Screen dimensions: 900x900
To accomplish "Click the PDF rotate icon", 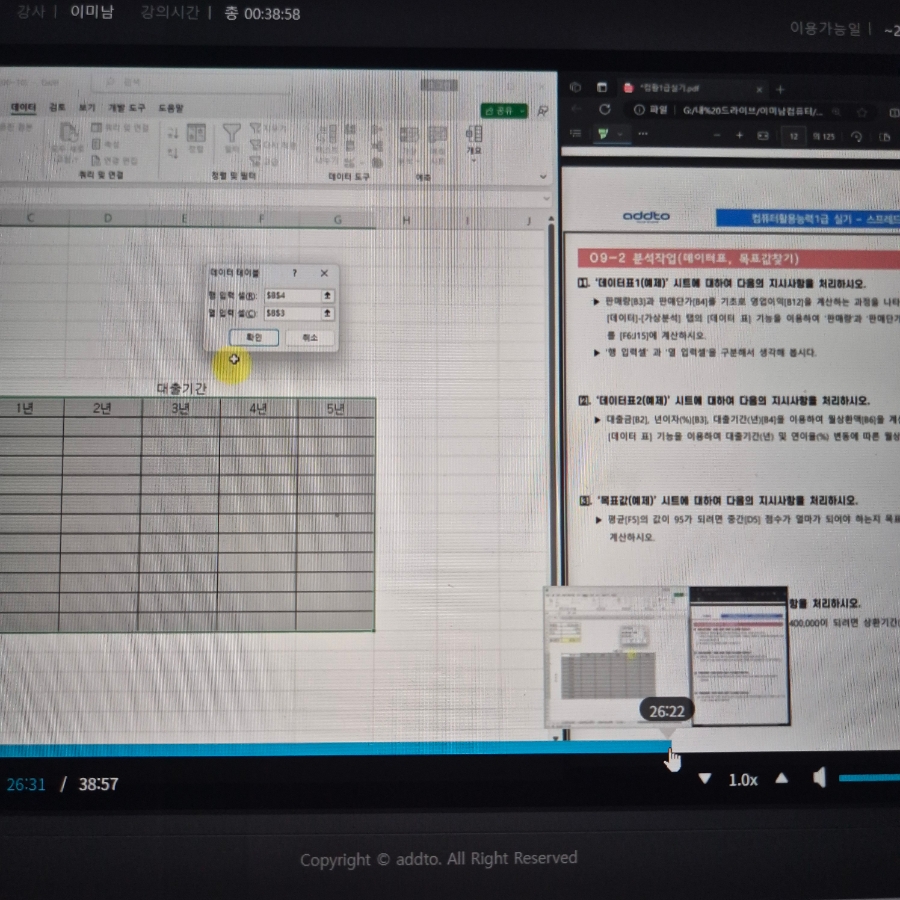I will click(x=857, y=136).
